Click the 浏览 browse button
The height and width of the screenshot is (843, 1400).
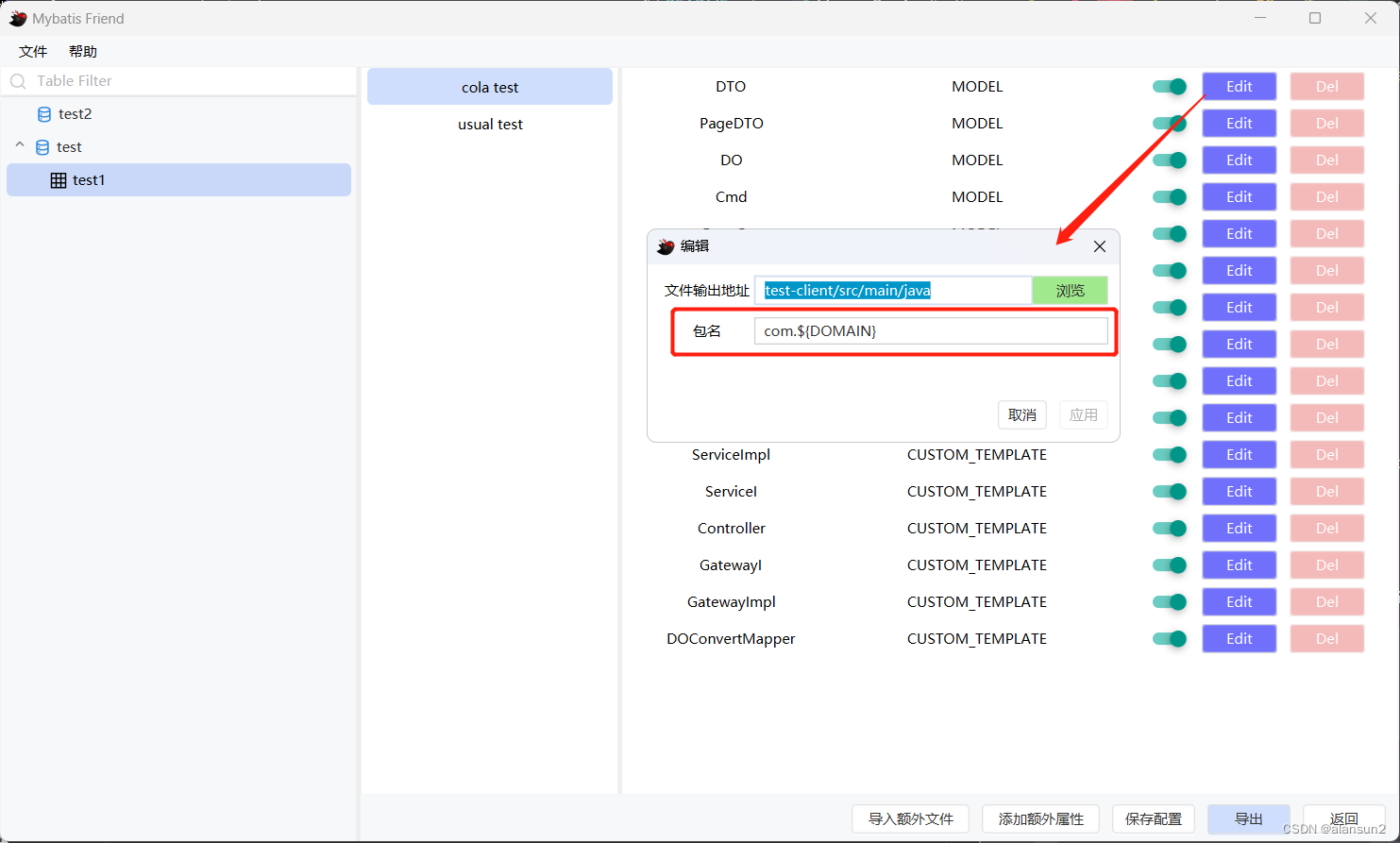1070,291
